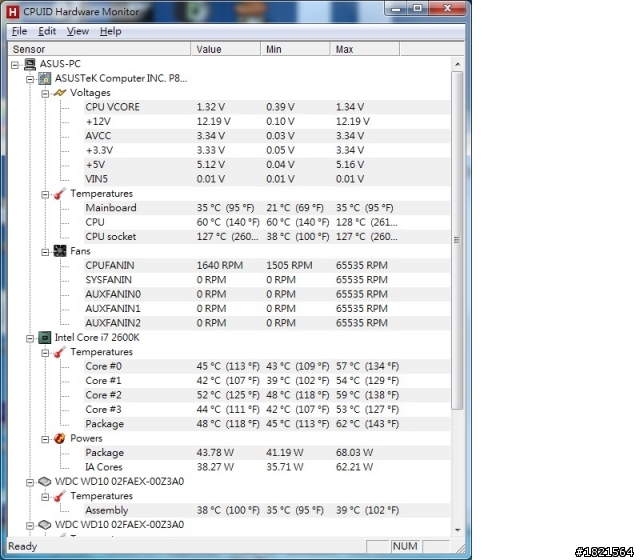Select the +12V voltage row
This screenshot has width=640, height=560.
(267, 121)
